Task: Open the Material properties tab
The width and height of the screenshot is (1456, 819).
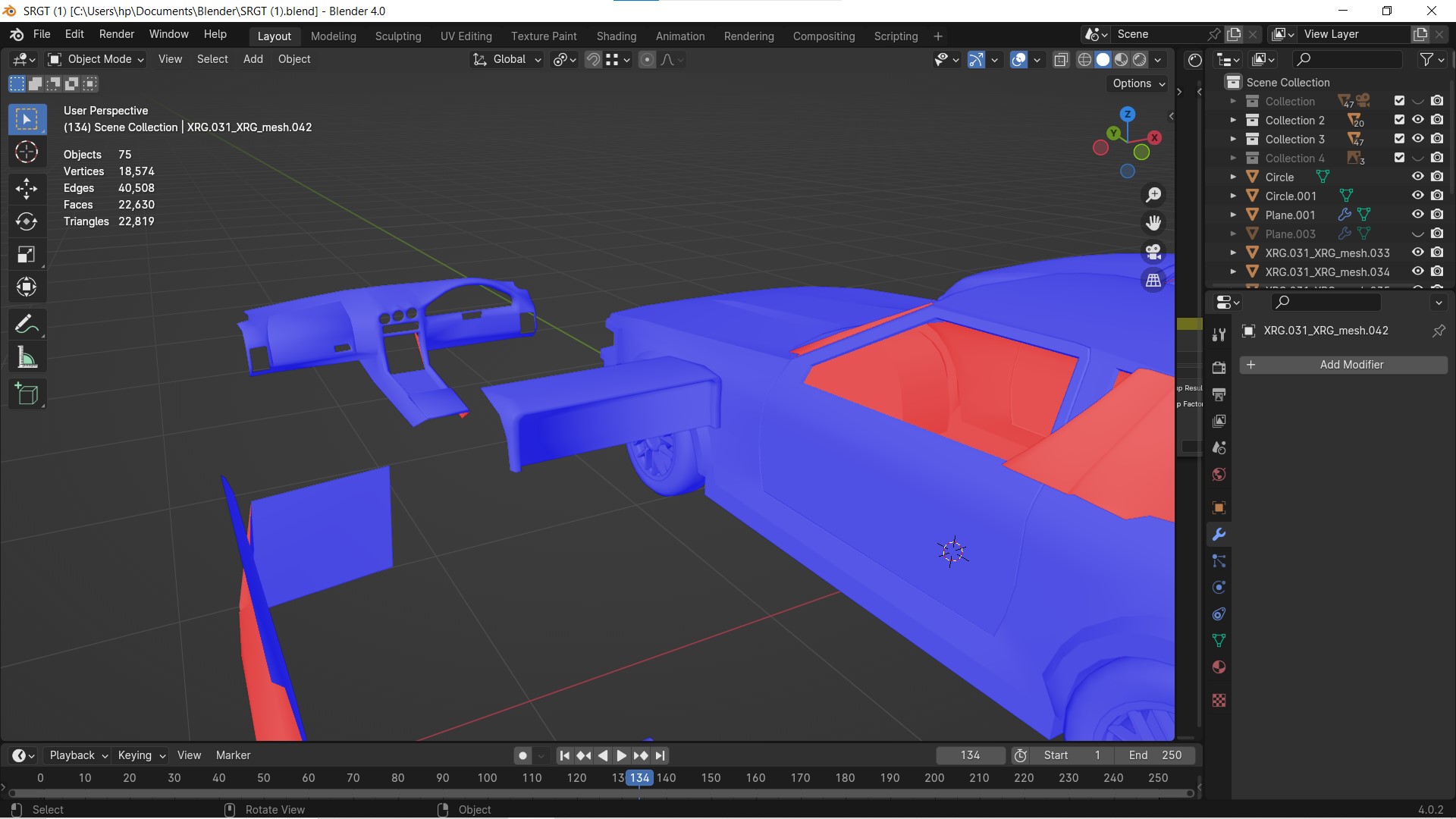Action: pyautogui.click(x=1219, y=667)
